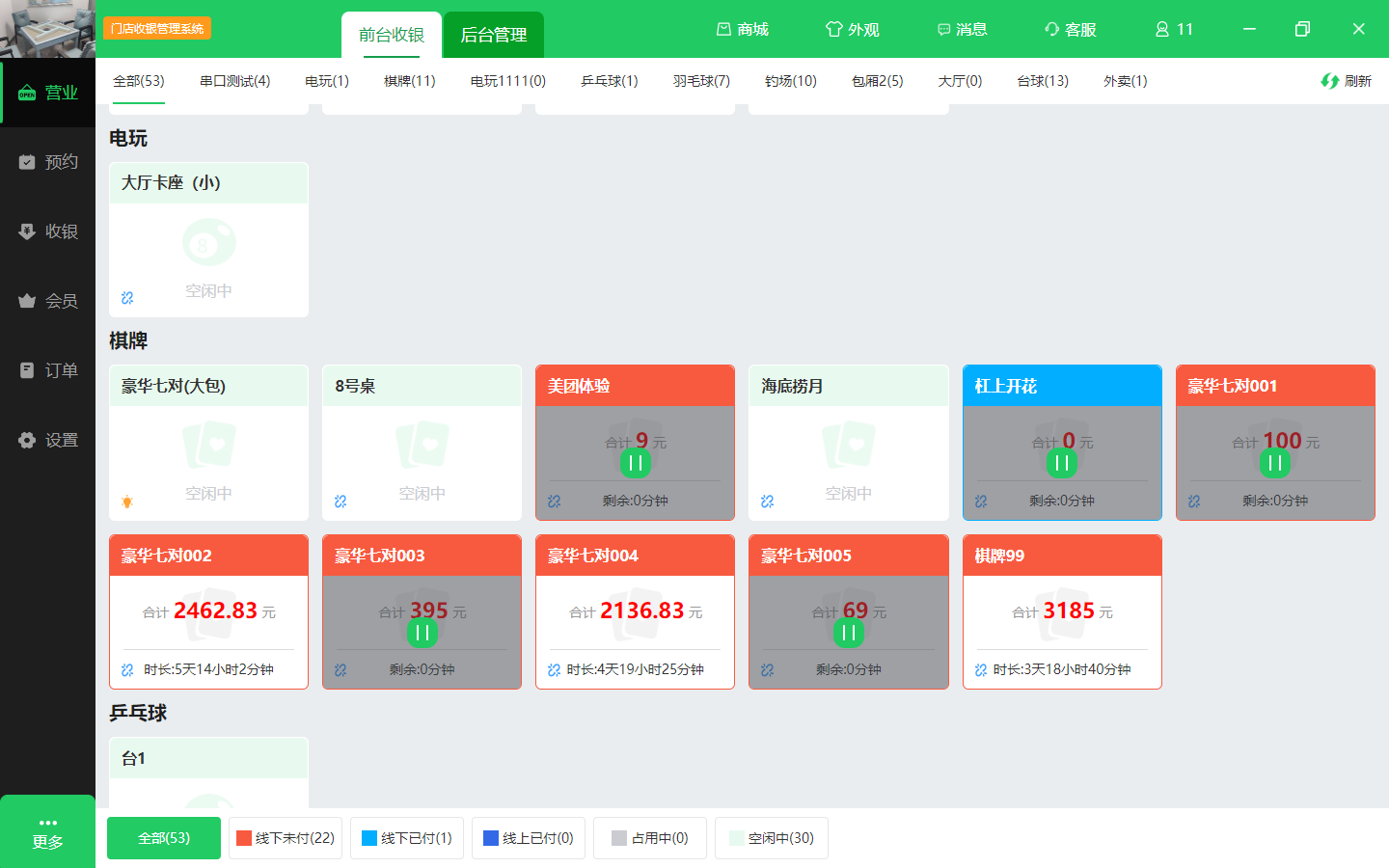Click link icon on 美团体验 card

(x=554, y=502)
